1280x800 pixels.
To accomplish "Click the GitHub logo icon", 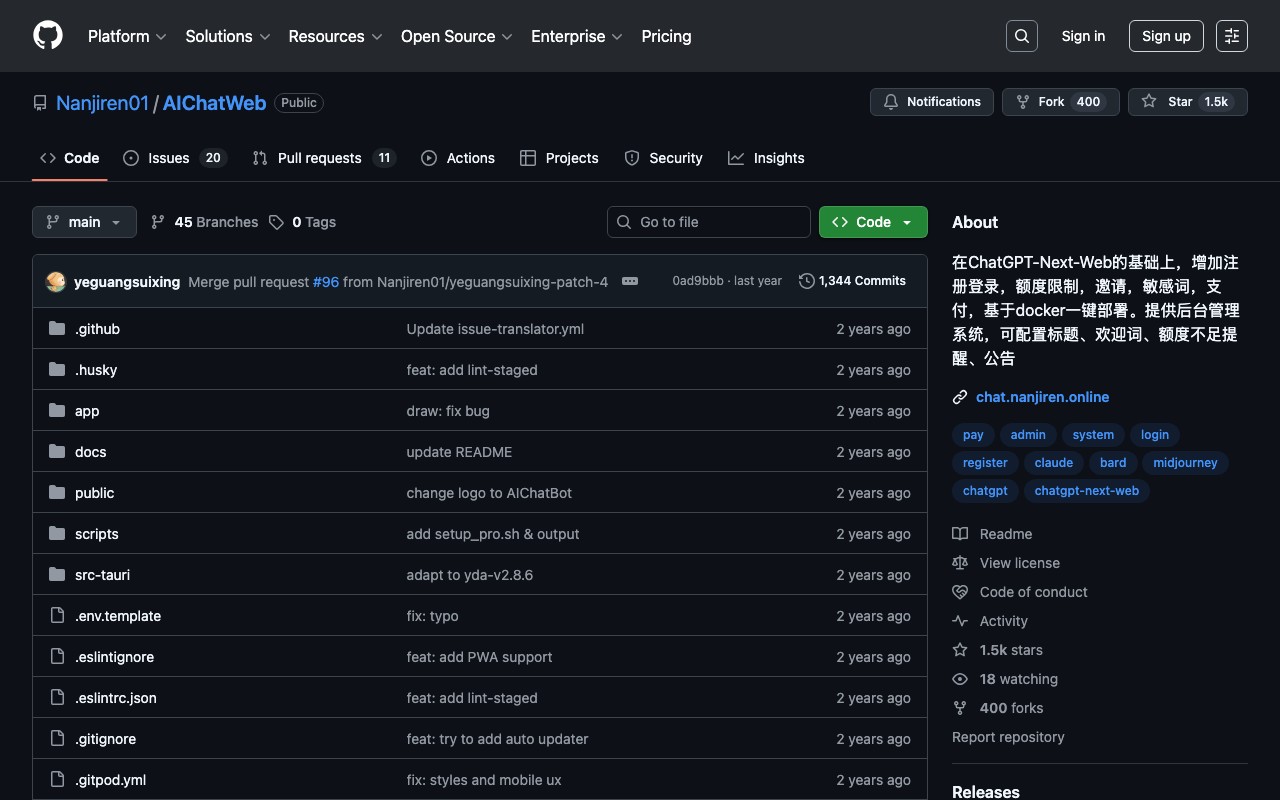I will tap(48, 36).
